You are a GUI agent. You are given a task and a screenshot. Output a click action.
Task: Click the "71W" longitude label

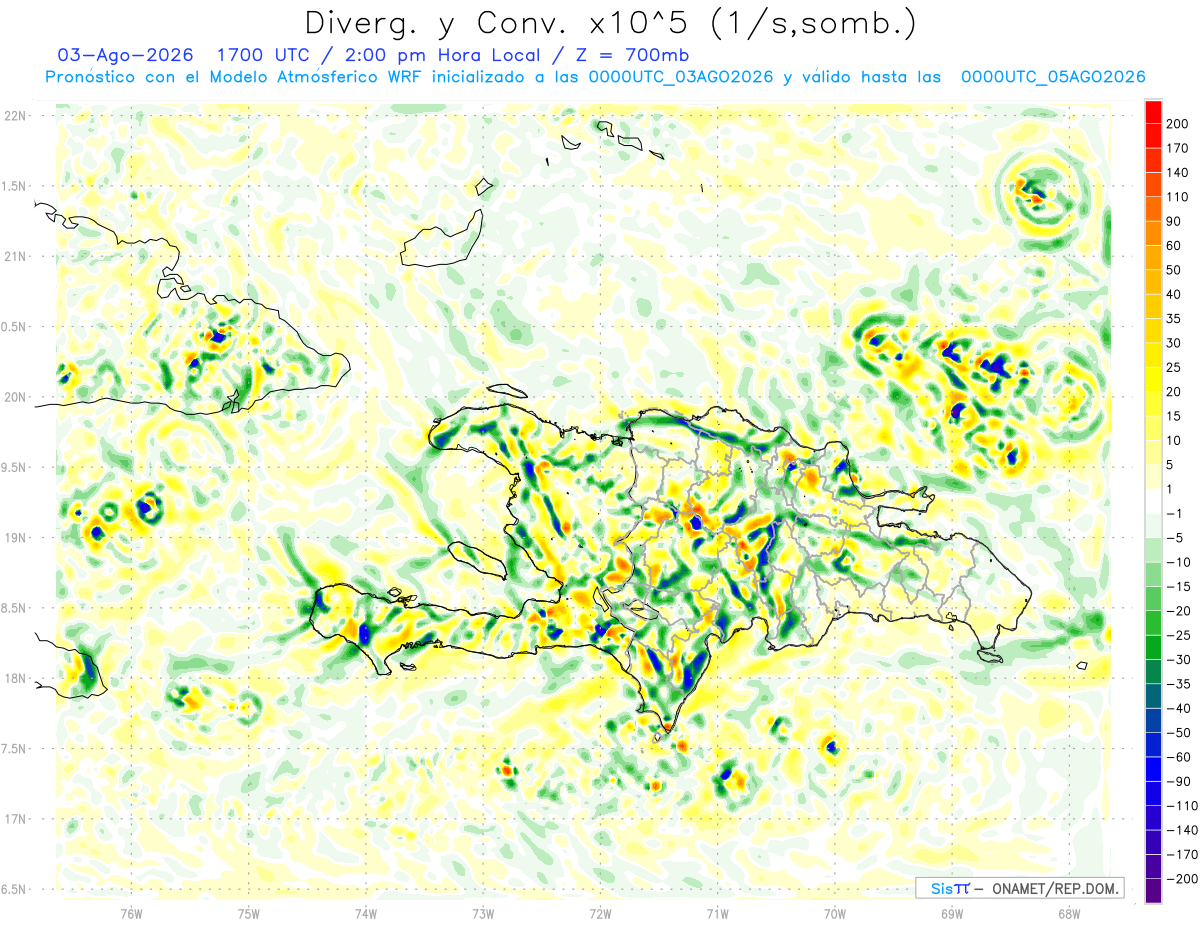(x=717, y=914)
